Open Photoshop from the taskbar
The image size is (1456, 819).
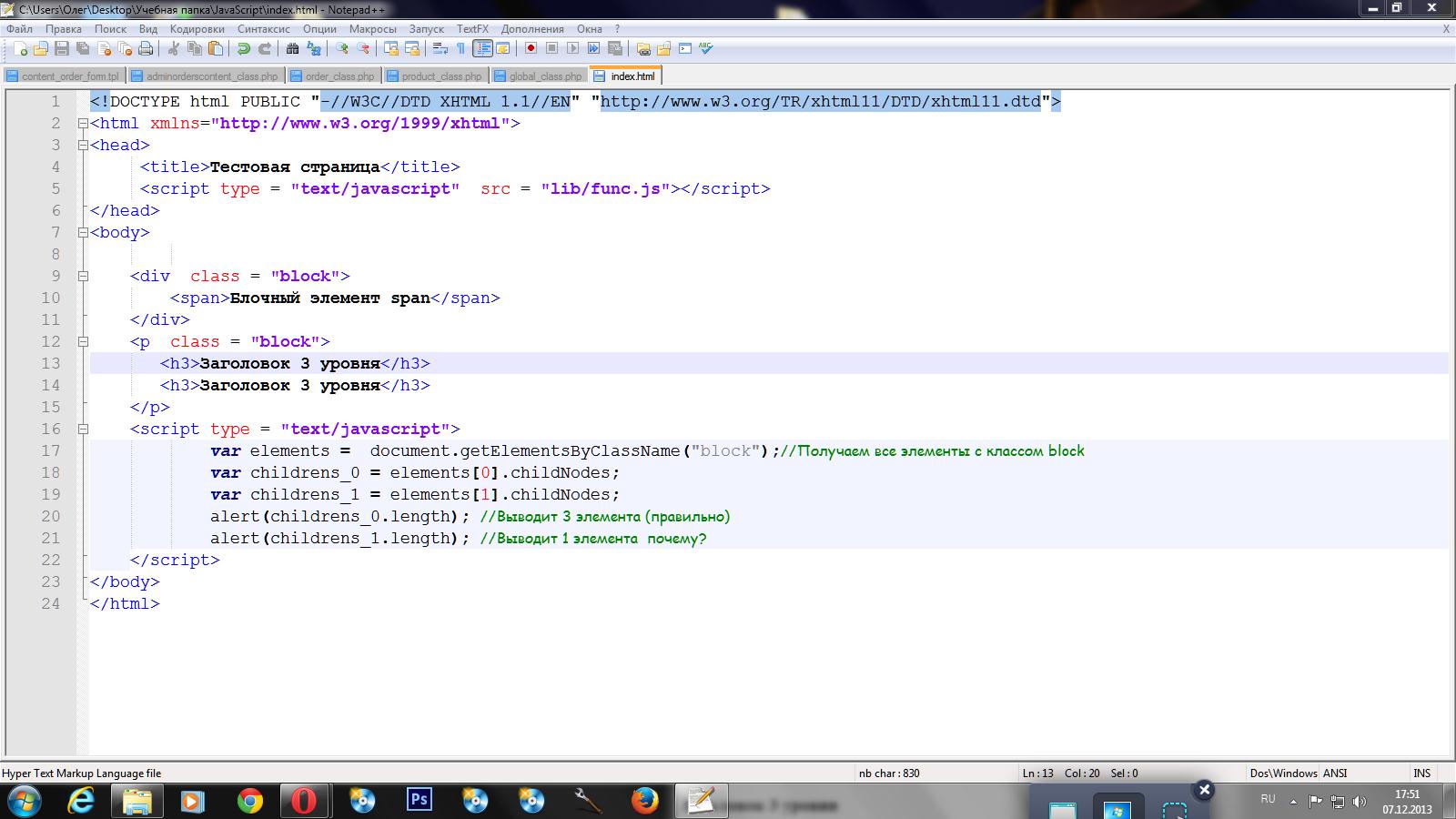[419, 800]
